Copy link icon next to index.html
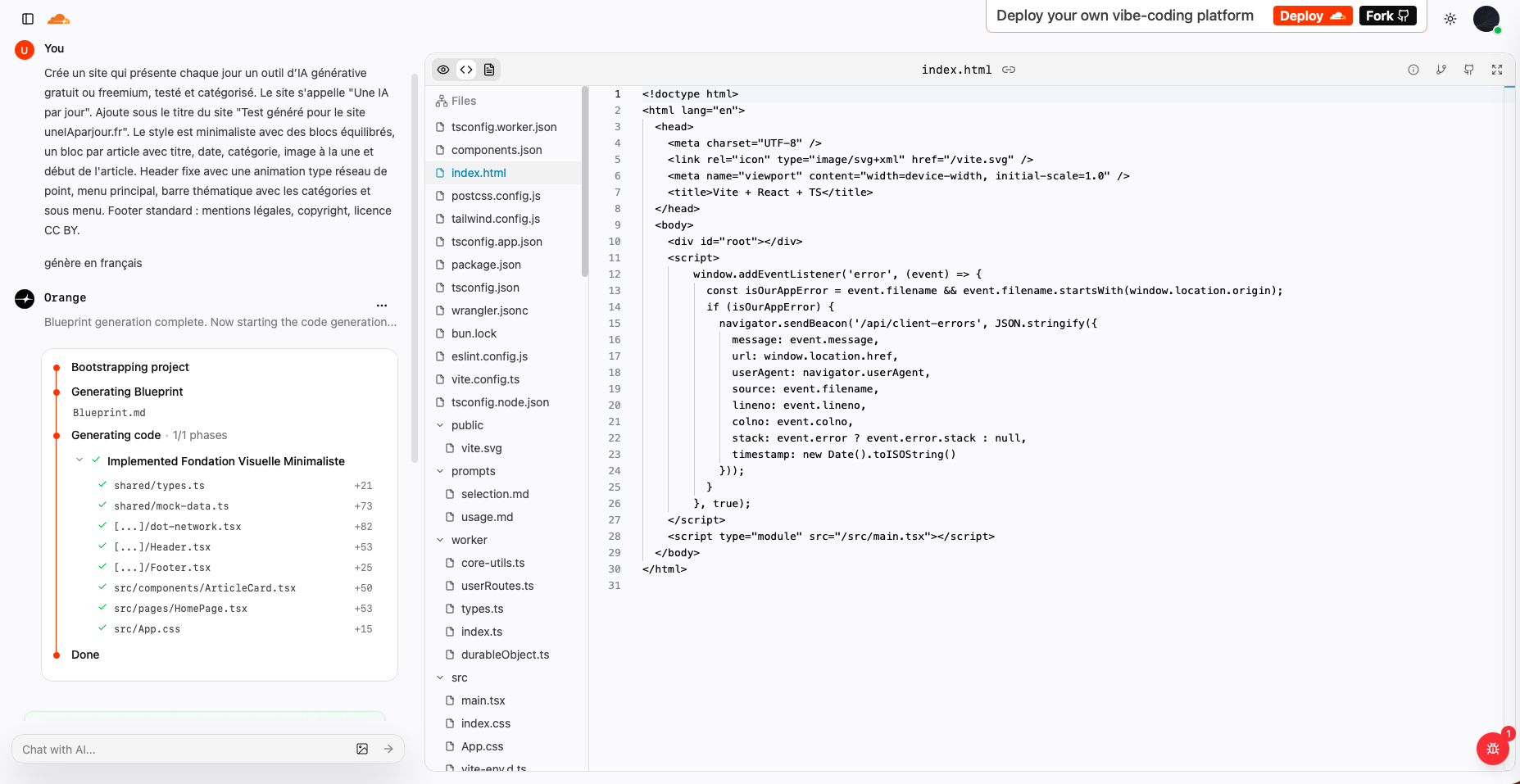 tap(1009, 70)
